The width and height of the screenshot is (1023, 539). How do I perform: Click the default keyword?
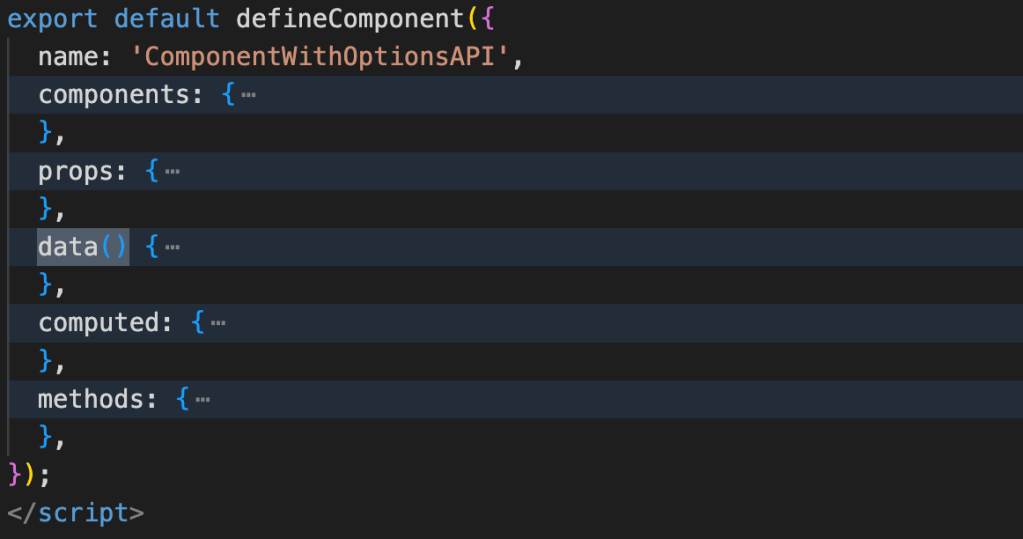click(x=167, y=20)
